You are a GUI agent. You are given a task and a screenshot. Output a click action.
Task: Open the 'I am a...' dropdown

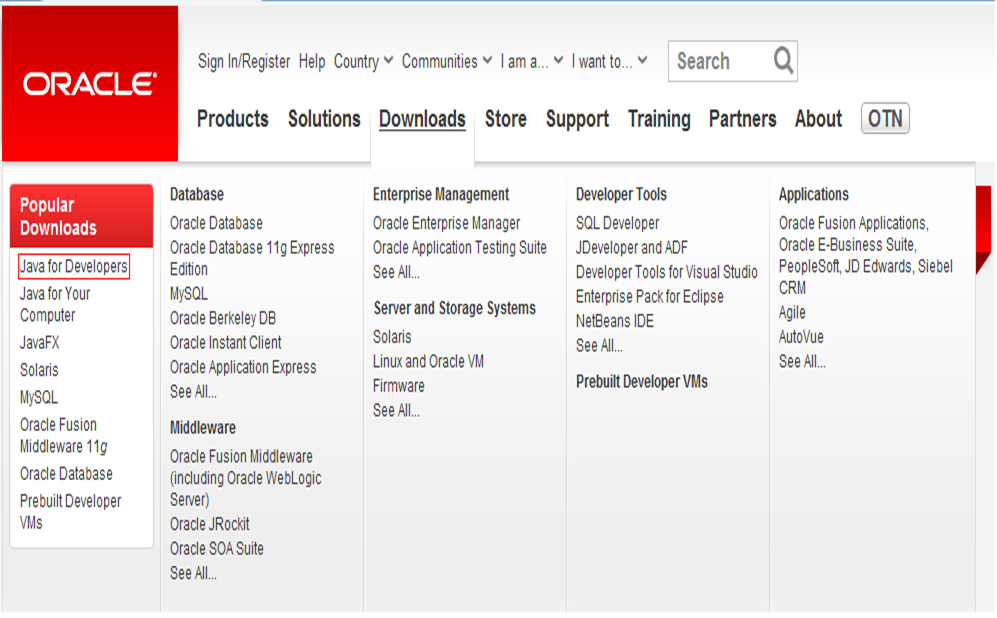(x=532, y=61)
